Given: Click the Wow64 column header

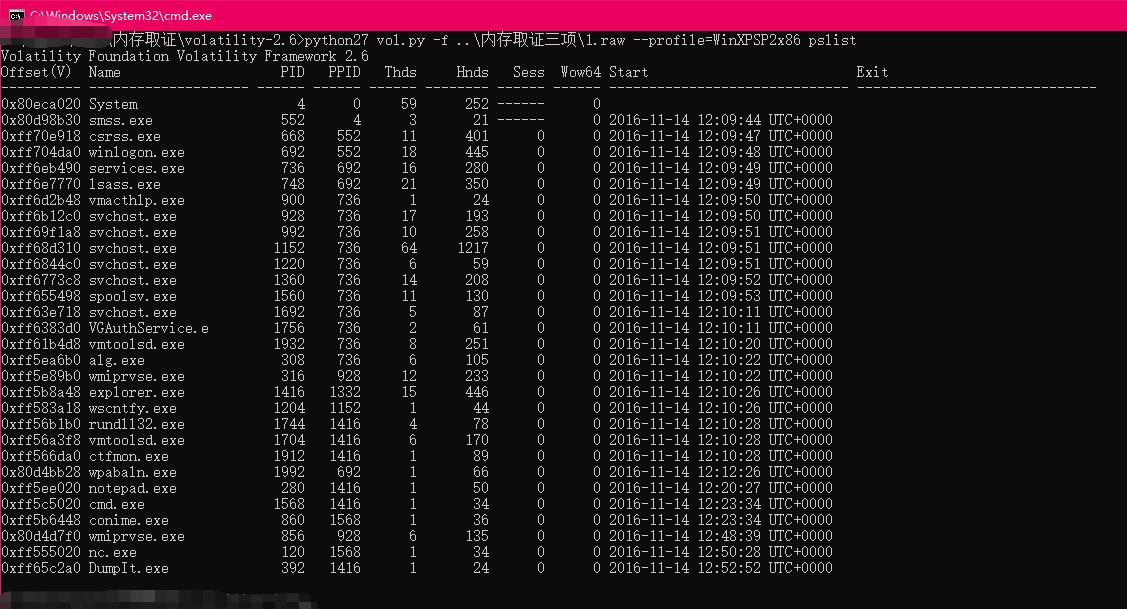Looking at the screenshot, I should point(580,72).
